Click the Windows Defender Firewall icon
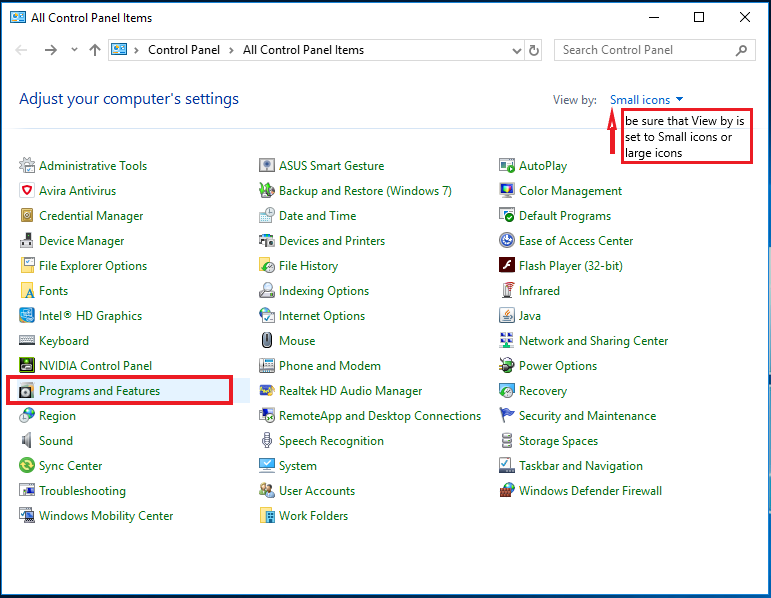Viewport: 771px width, 598px height. coord(506,490)
